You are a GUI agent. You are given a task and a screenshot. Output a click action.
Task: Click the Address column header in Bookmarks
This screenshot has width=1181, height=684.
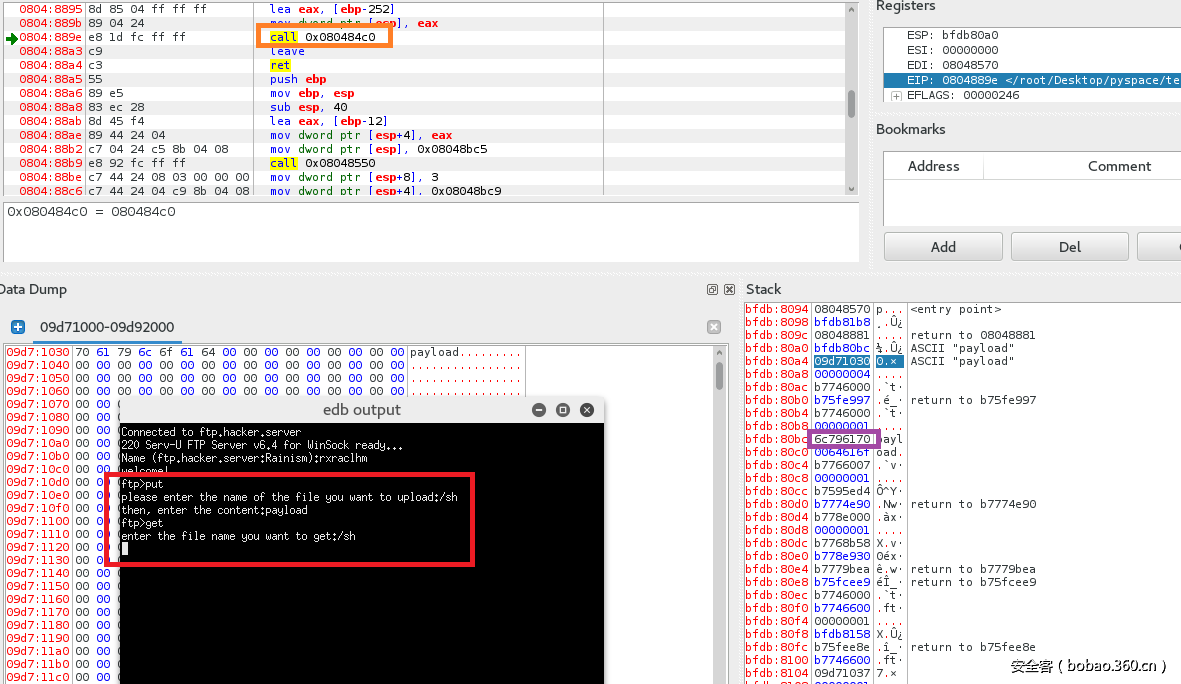(x=932, y=166)
